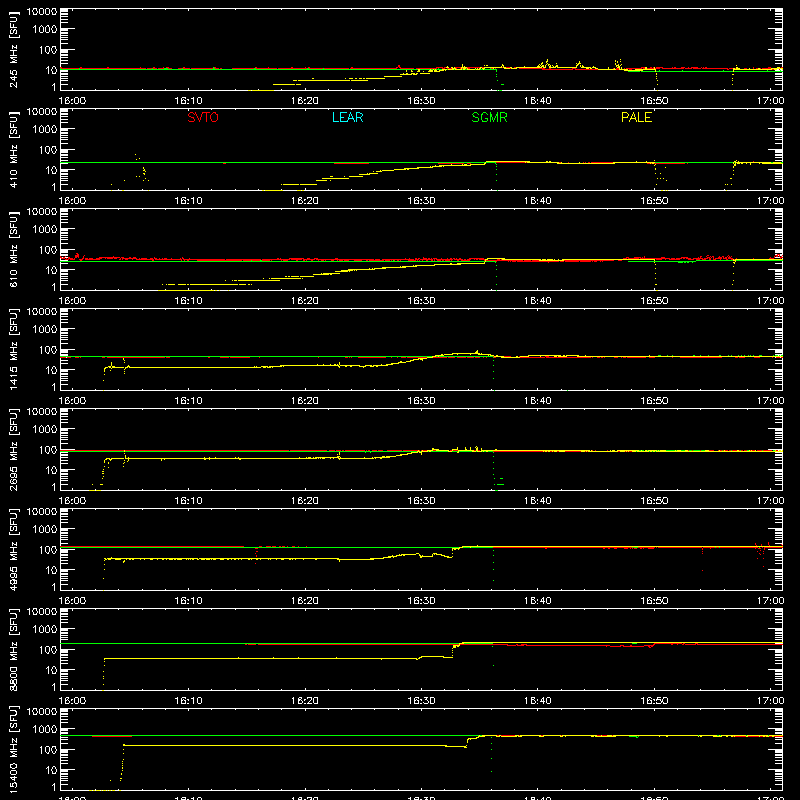Click the 10000 tick value on 8800 MHz axis
The image size is (800, 800).
click(x=42, y=612)
